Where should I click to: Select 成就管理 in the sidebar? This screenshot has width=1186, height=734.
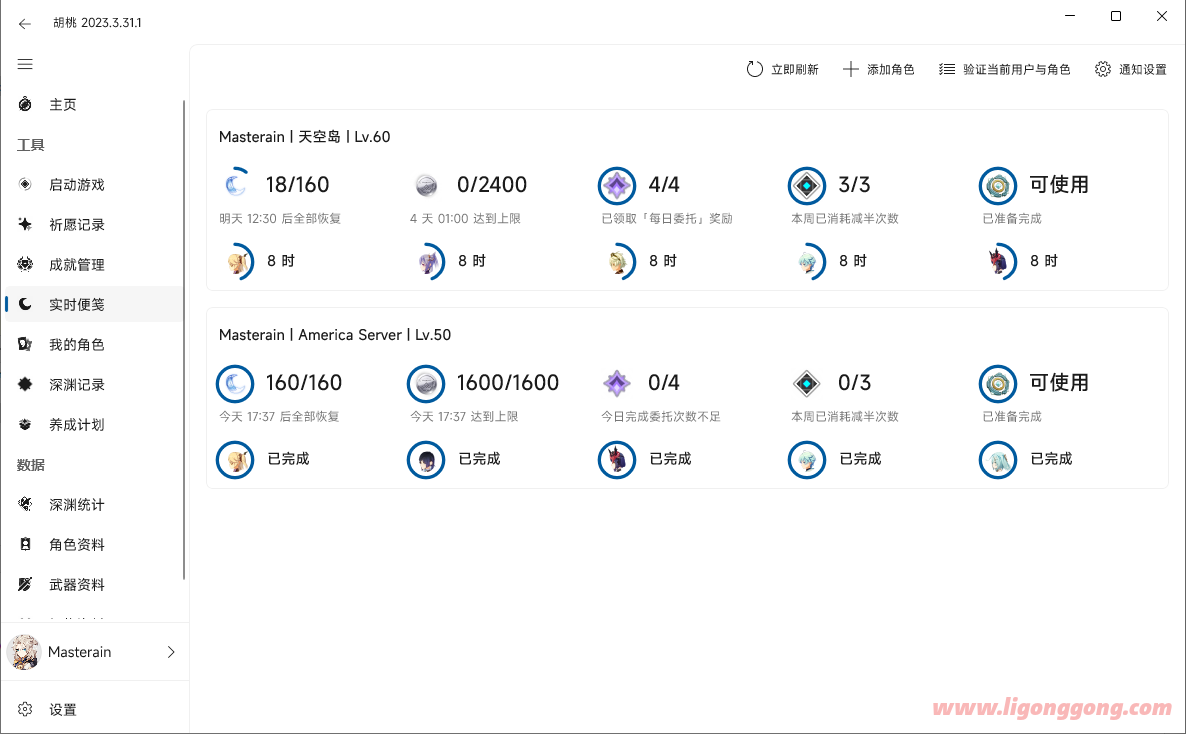tap(77, 265)
